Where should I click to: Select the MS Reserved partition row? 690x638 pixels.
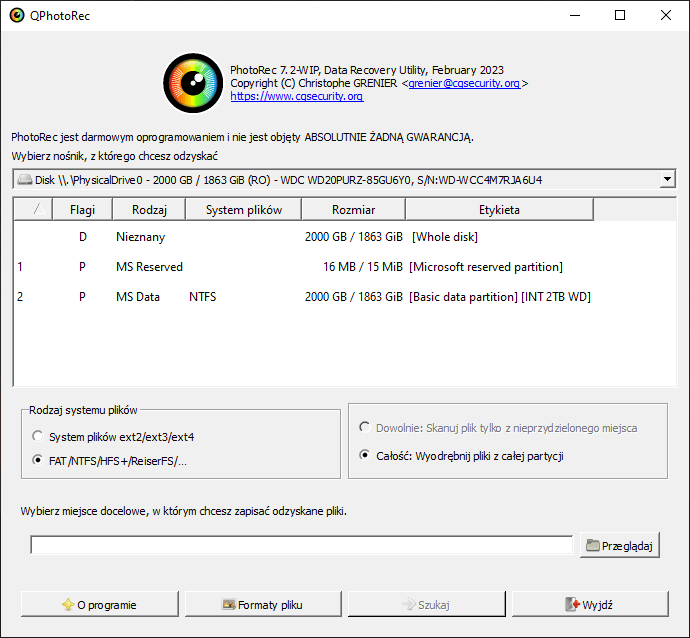coord(345,267)
